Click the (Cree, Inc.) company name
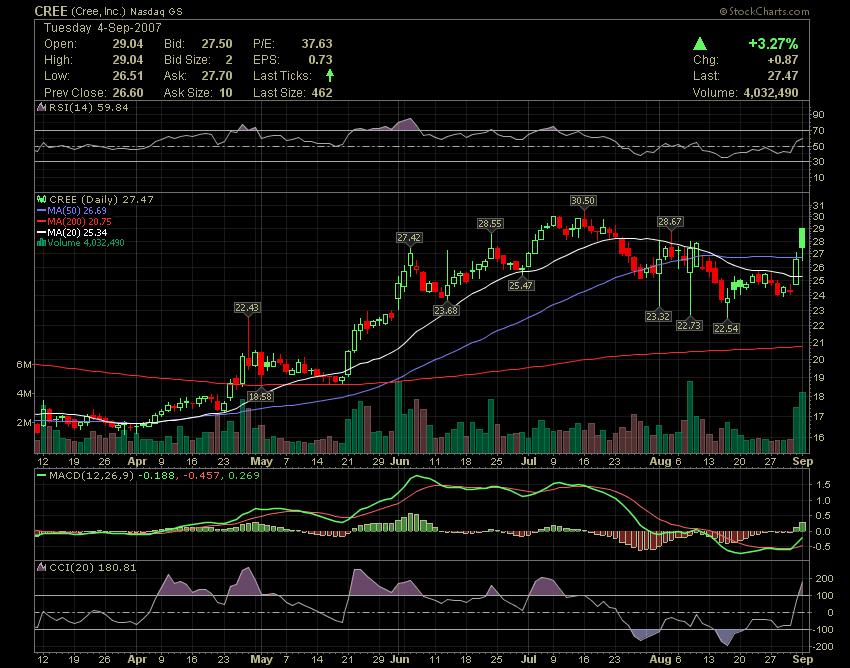 click(x=99, y=11)
